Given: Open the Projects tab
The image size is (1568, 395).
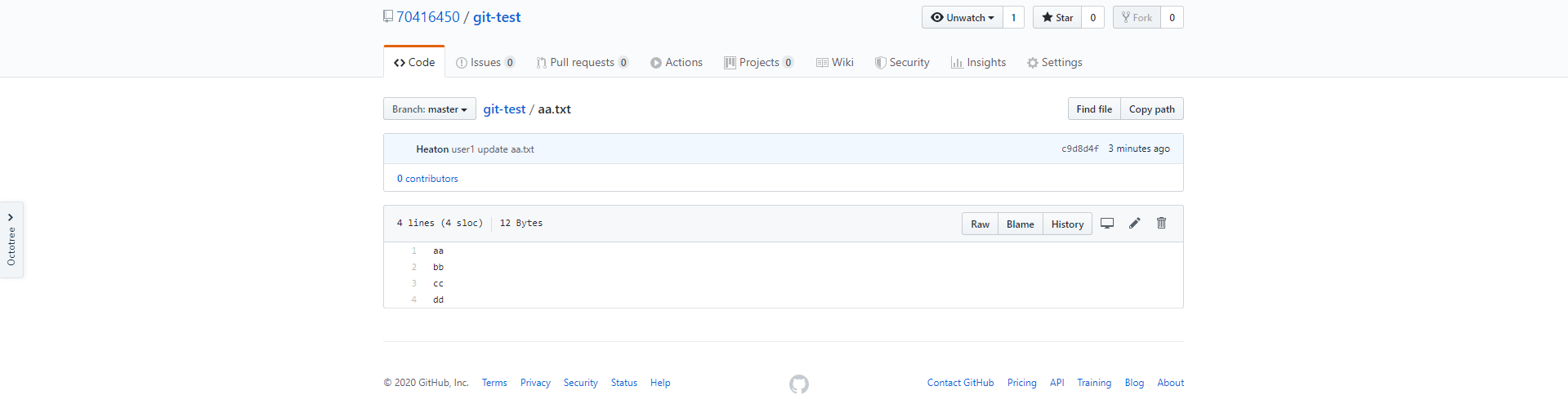Looking at the screenshot, I should pos(759,62).
